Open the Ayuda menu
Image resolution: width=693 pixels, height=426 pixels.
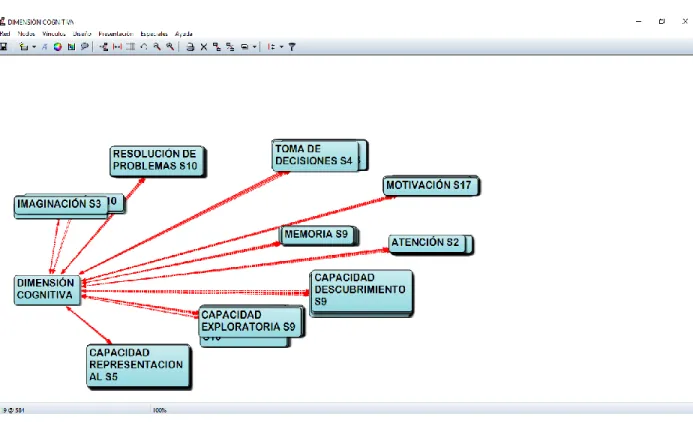tap(183, 34)
